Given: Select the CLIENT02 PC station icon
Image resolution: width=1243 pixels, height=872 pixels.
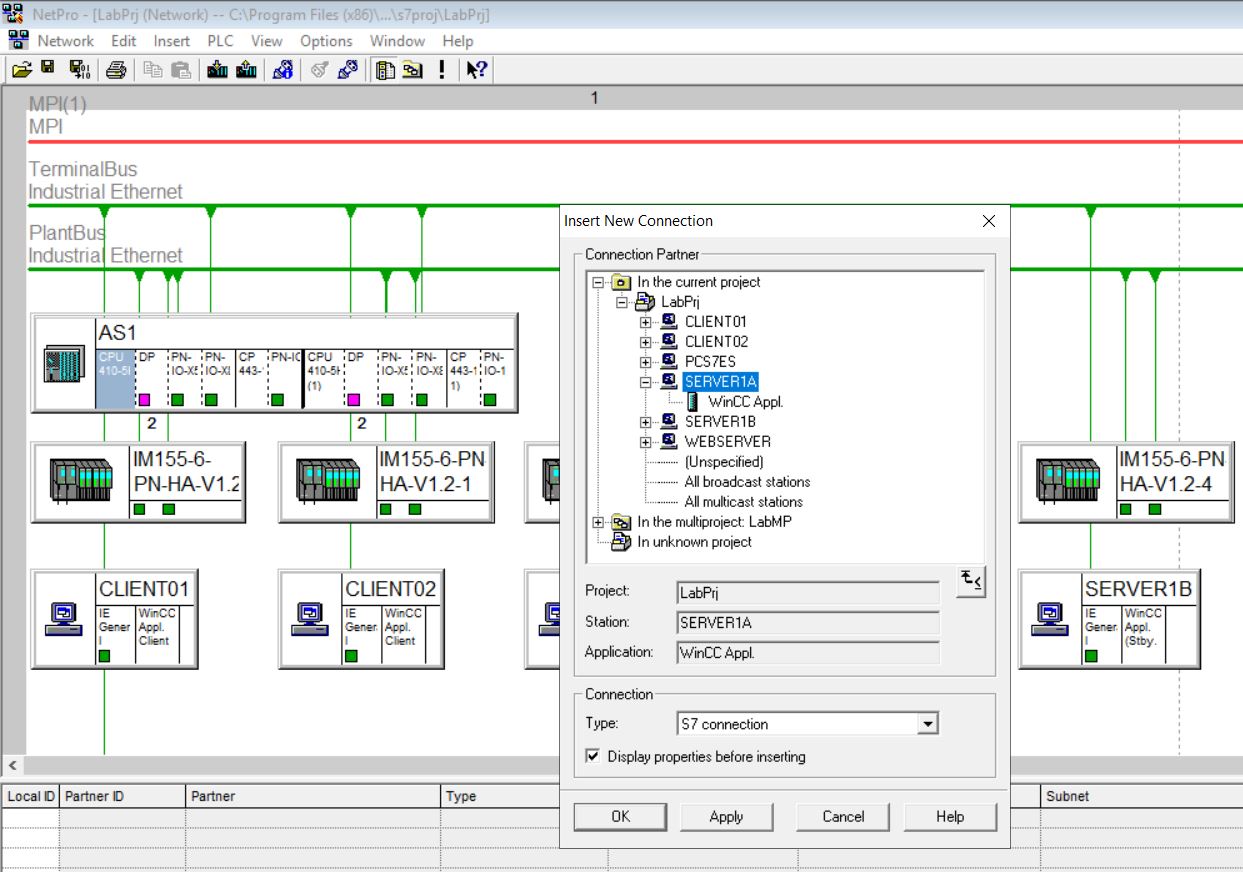Looking at the screenshot, I should (310, 618).
